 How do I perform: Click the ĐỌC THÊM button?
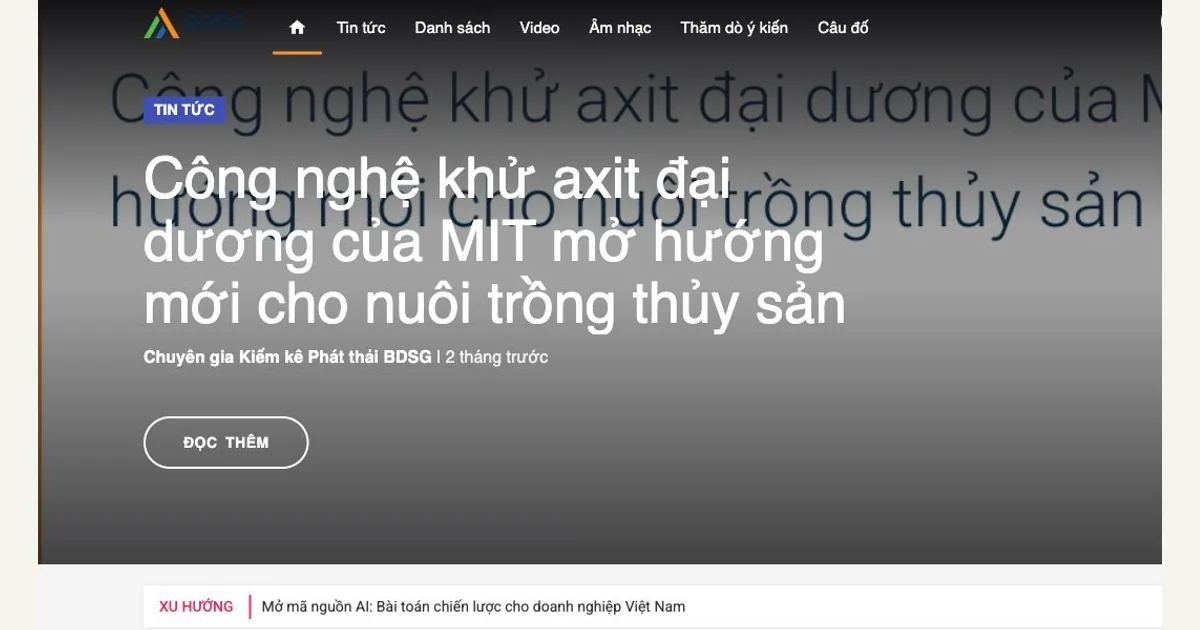coord(226,442)
